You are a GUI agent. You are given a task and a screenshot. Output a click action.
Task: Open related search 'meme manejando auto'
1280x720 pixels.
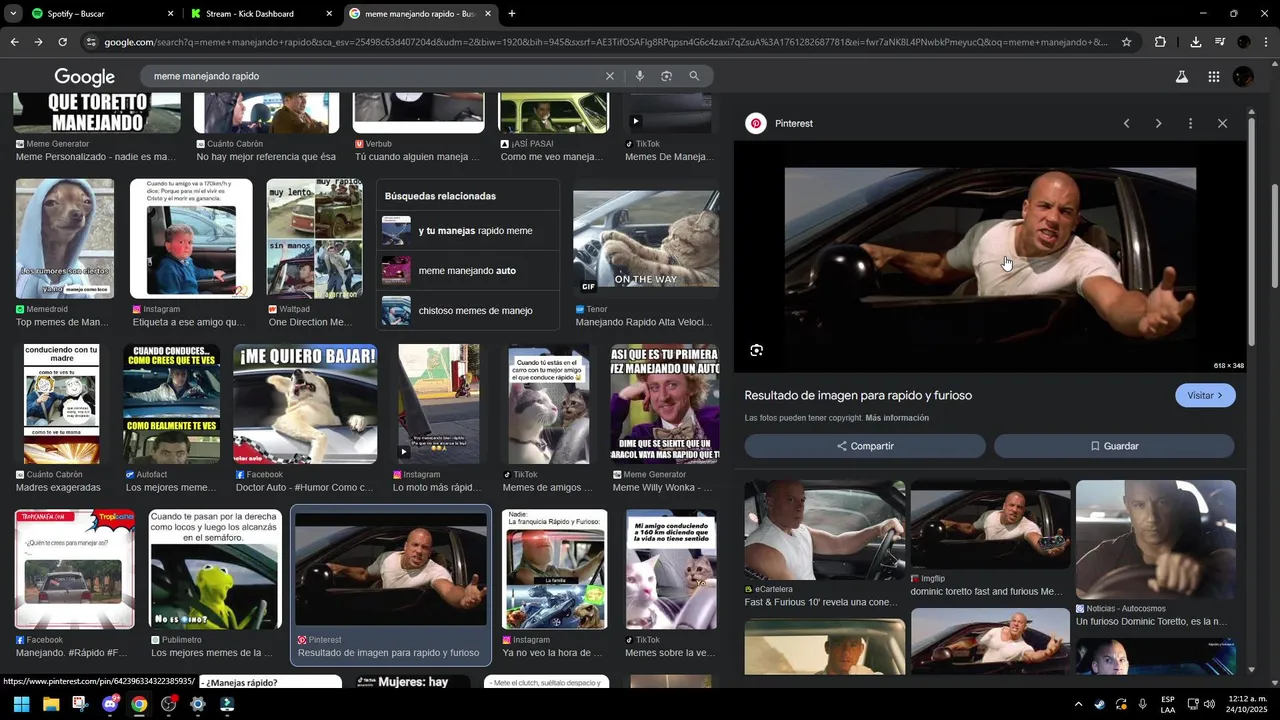point(468,271)
